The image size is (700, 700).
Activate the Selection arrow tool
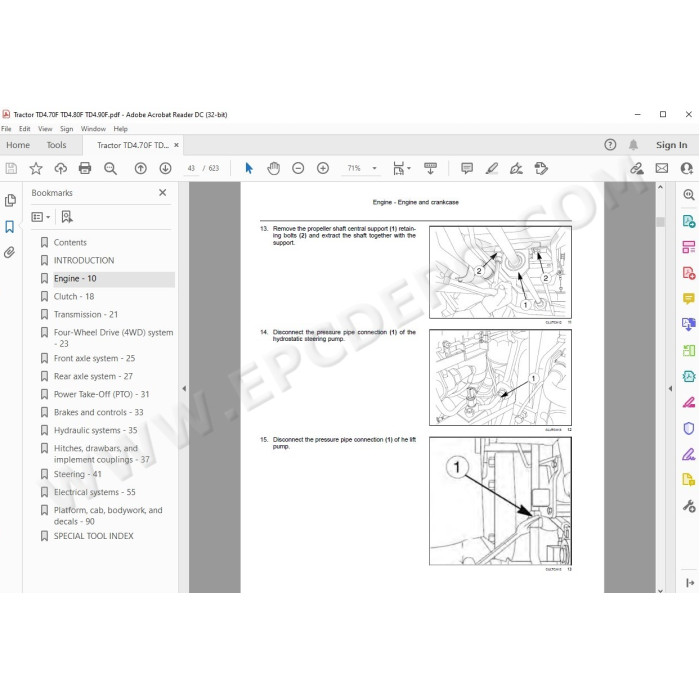pyautogui.click(x=249, y=168)
